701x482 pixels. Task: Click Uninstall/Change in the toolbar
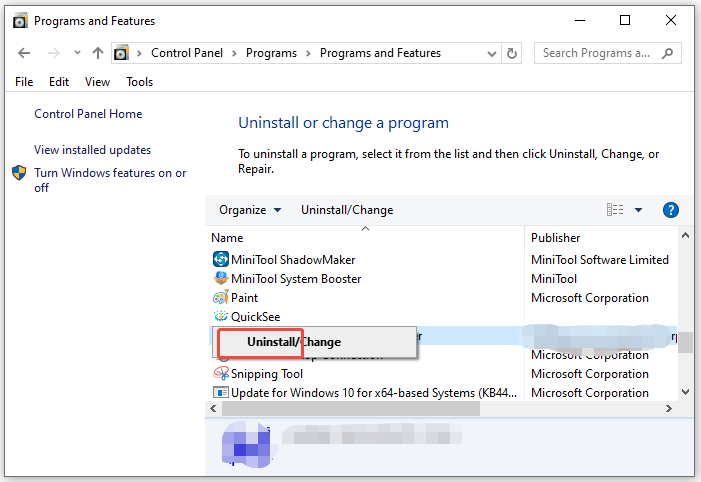347,210
